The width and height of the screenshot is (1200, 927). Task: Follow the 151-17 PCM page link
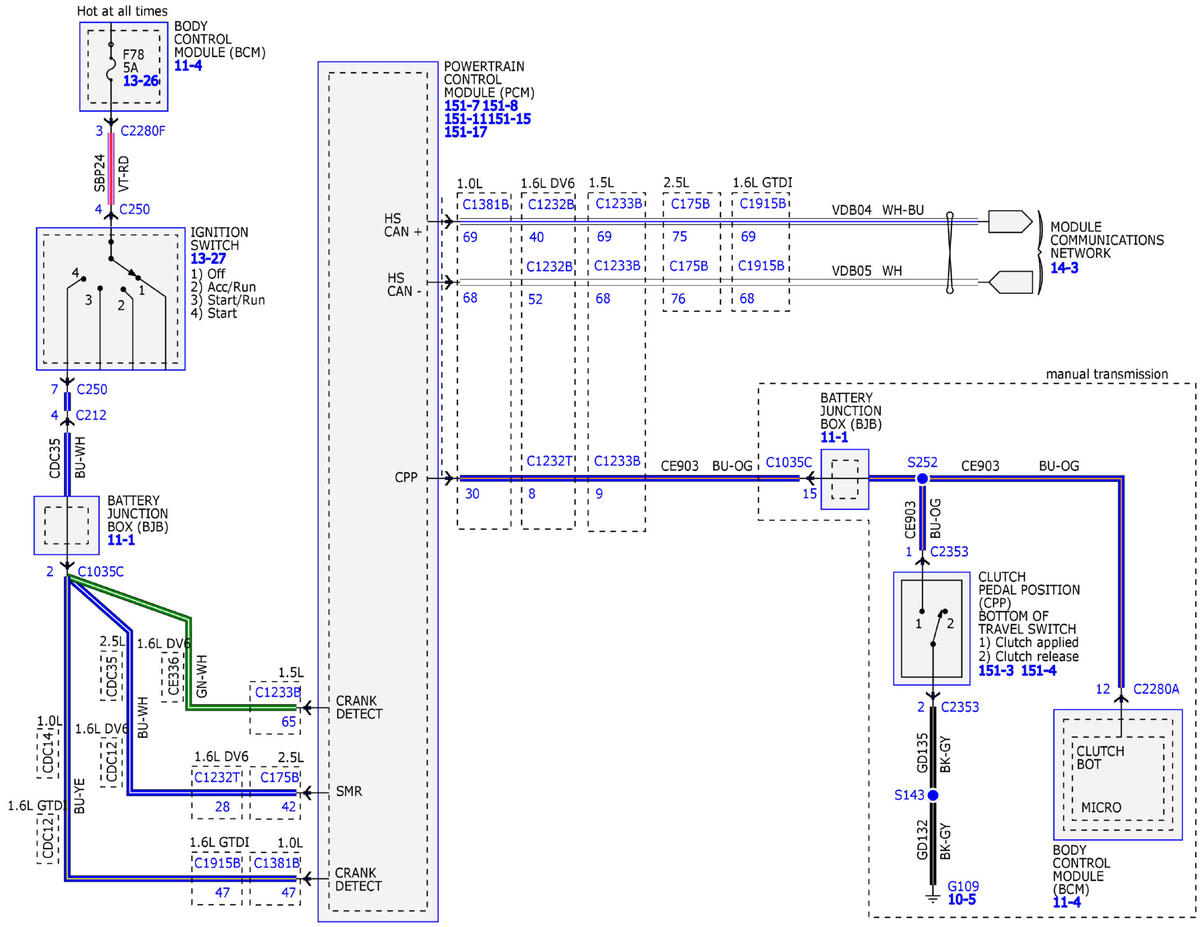[x=465, y=131]
